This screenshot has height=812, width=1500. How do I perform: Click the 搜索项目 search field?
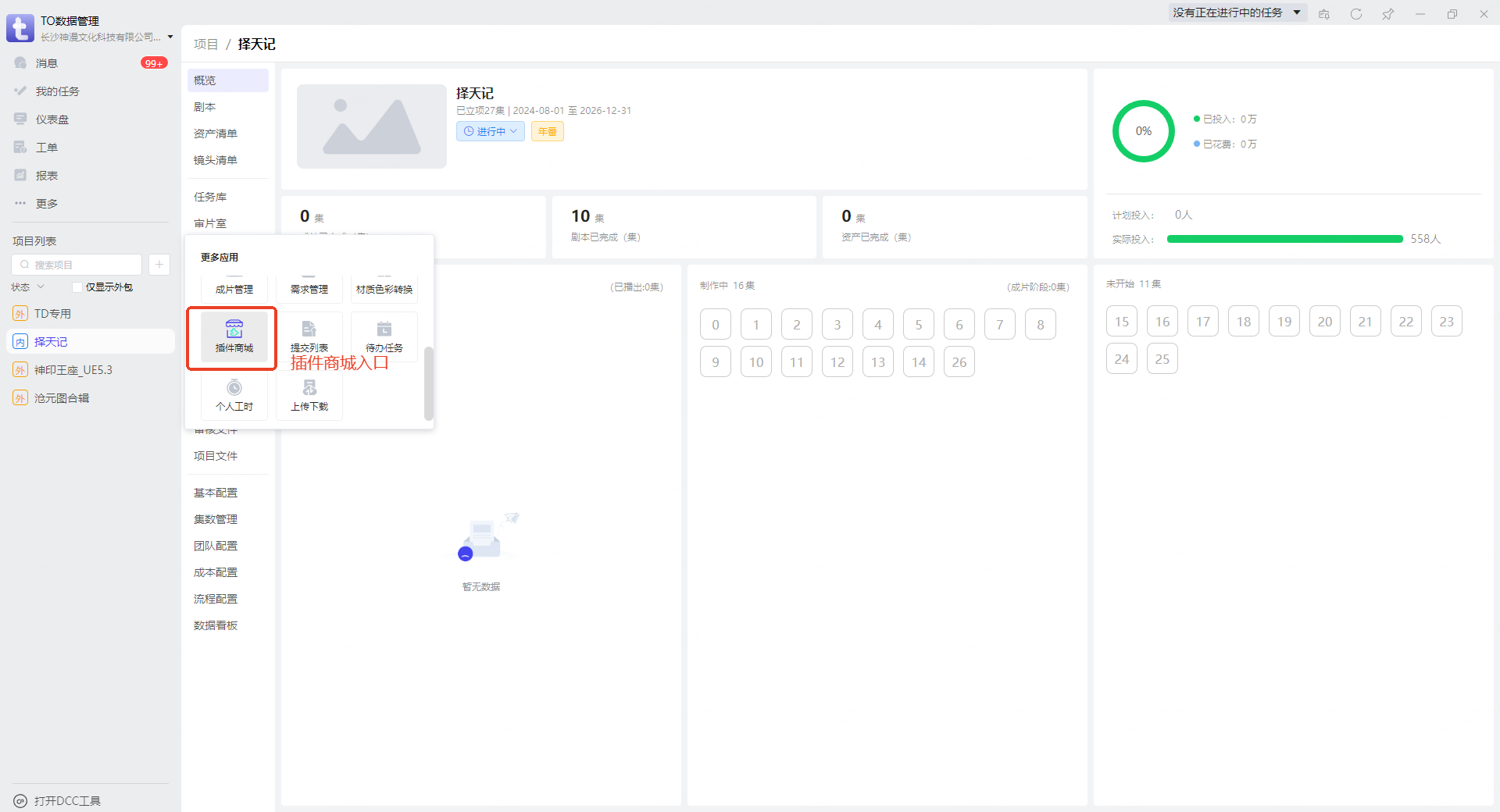82,265
